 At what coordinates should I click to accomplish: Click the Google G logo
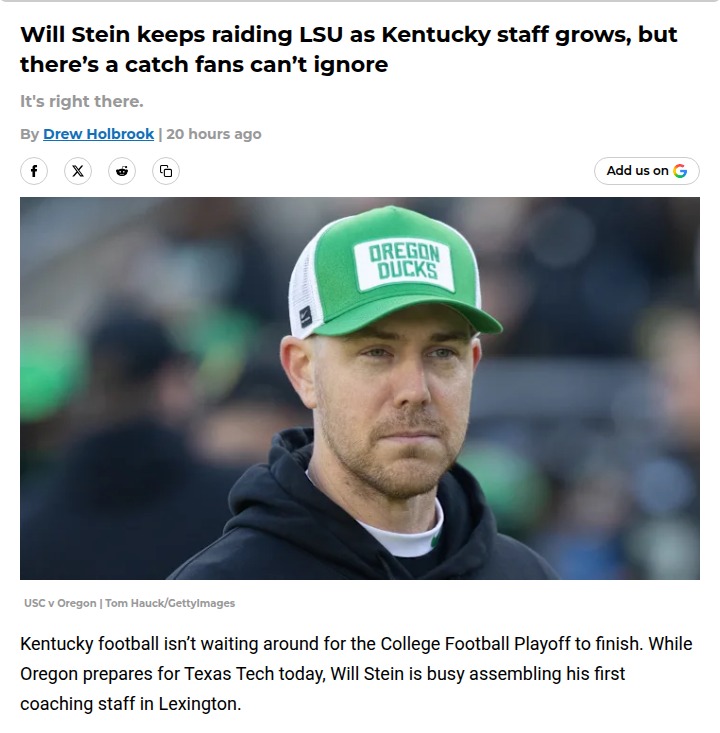pyautogui.click(x=681, y=171)
